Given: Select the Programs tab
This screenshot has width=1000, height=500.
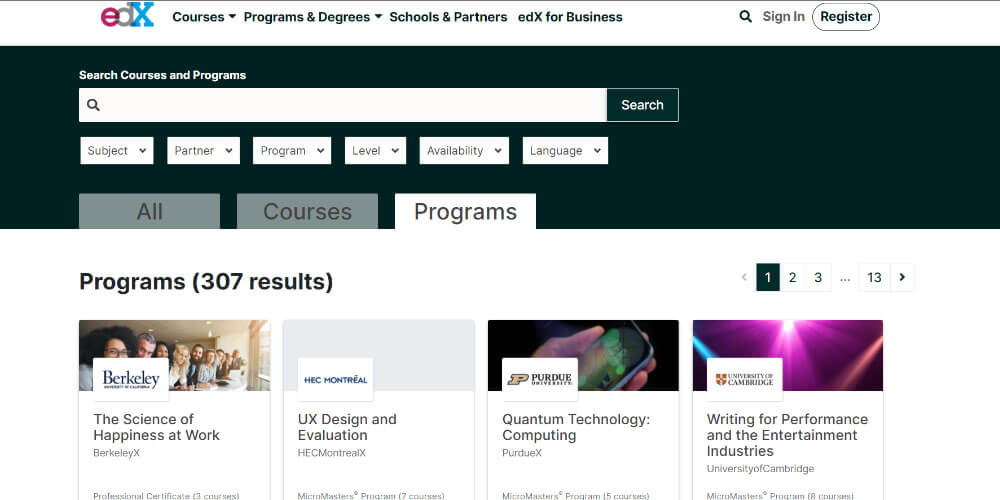Looking at the screenshot, I should coord(466,211).
